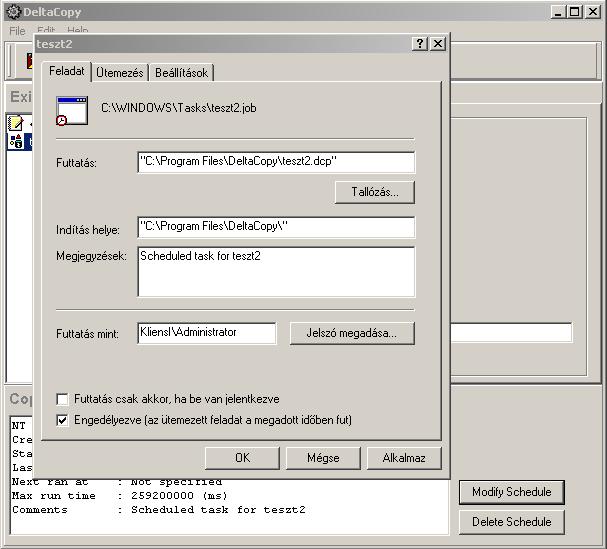The width and height of the screenshot is (607, 549).
Task: Click the Indítás helye input field
Action: [276, 227]
